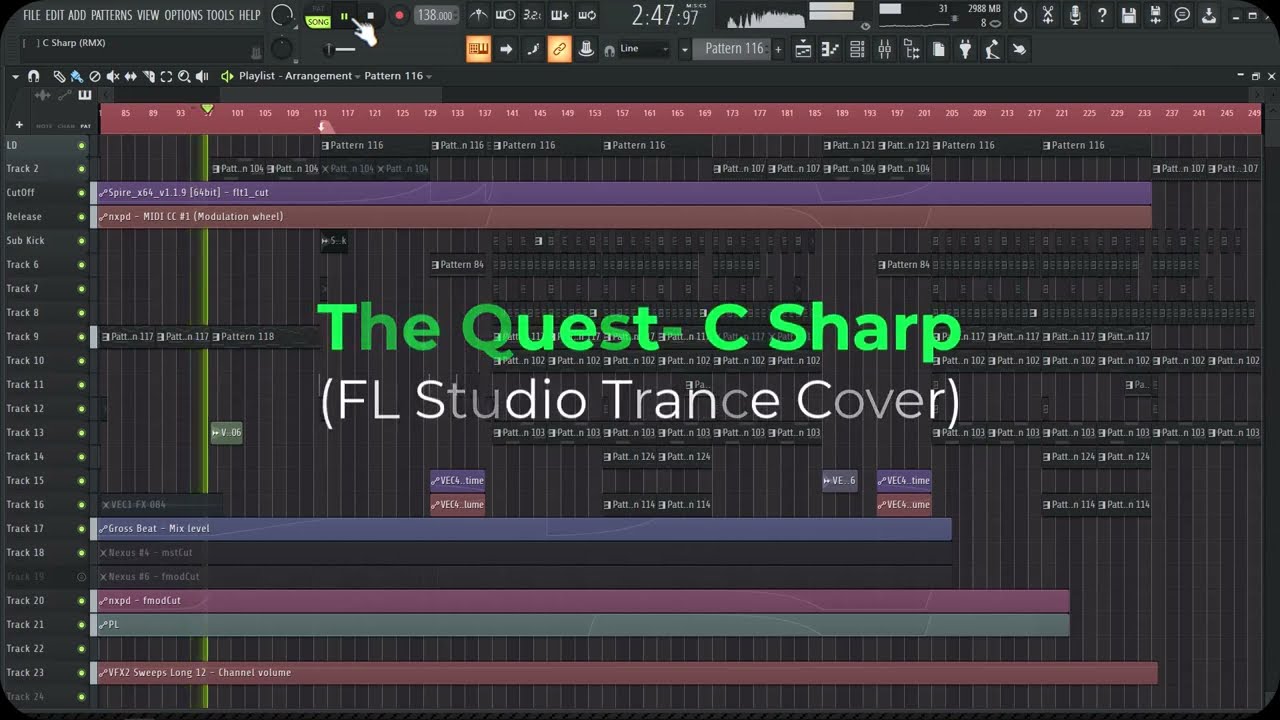Open the EDIT menu

pos(54,15)
